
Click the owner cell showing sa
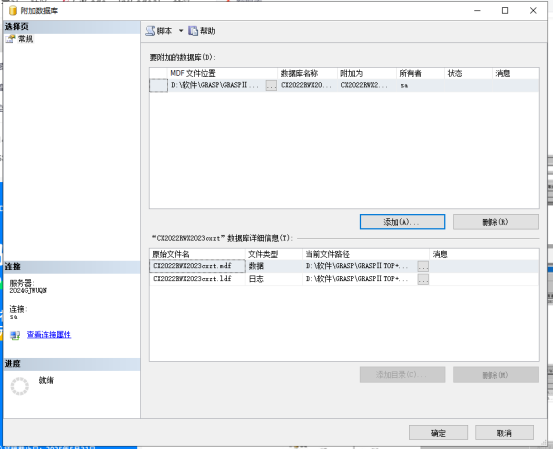[420, 85]
